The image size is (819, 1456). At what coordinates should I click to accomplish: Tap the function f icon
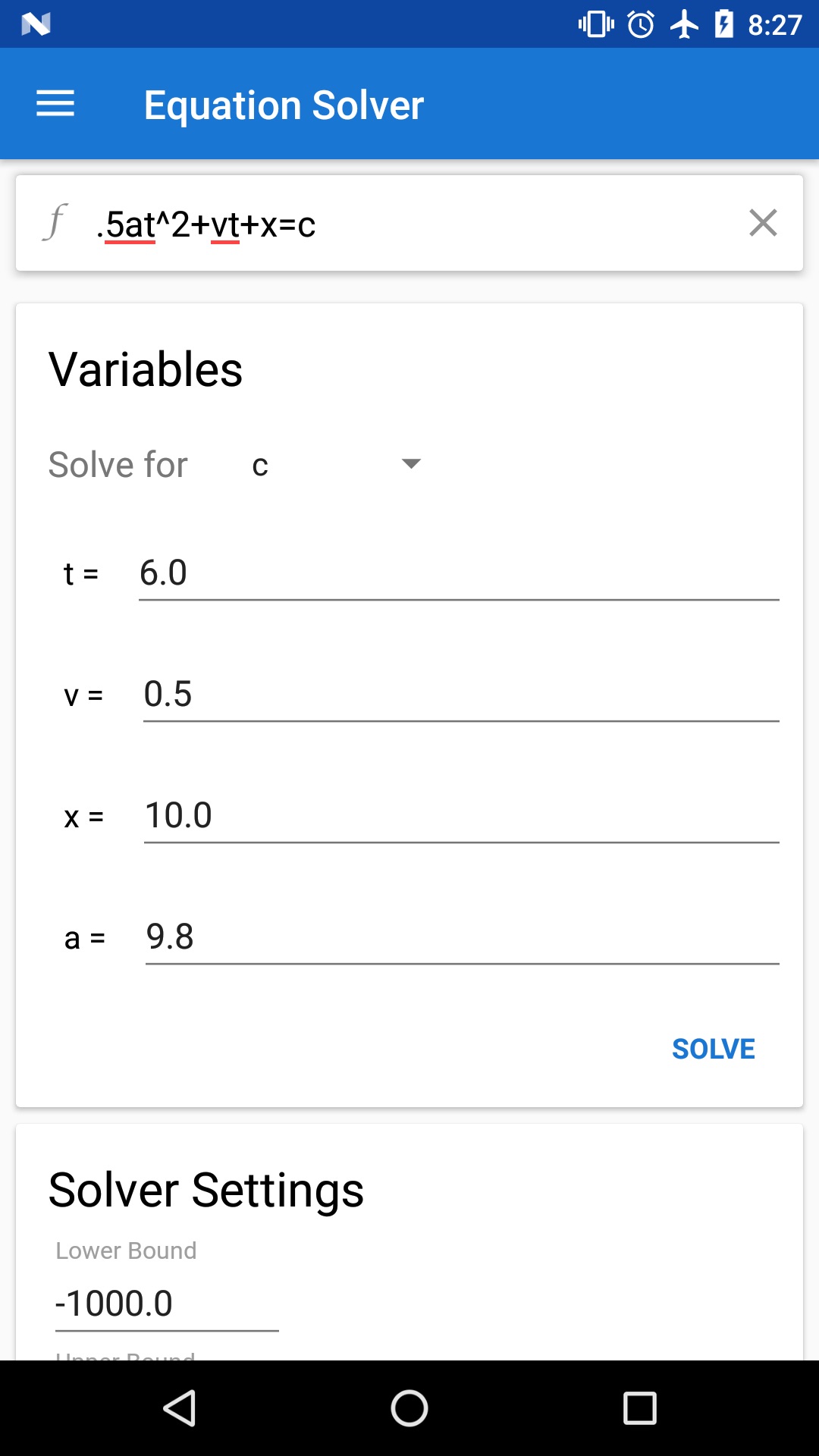(x=55, y=223)
